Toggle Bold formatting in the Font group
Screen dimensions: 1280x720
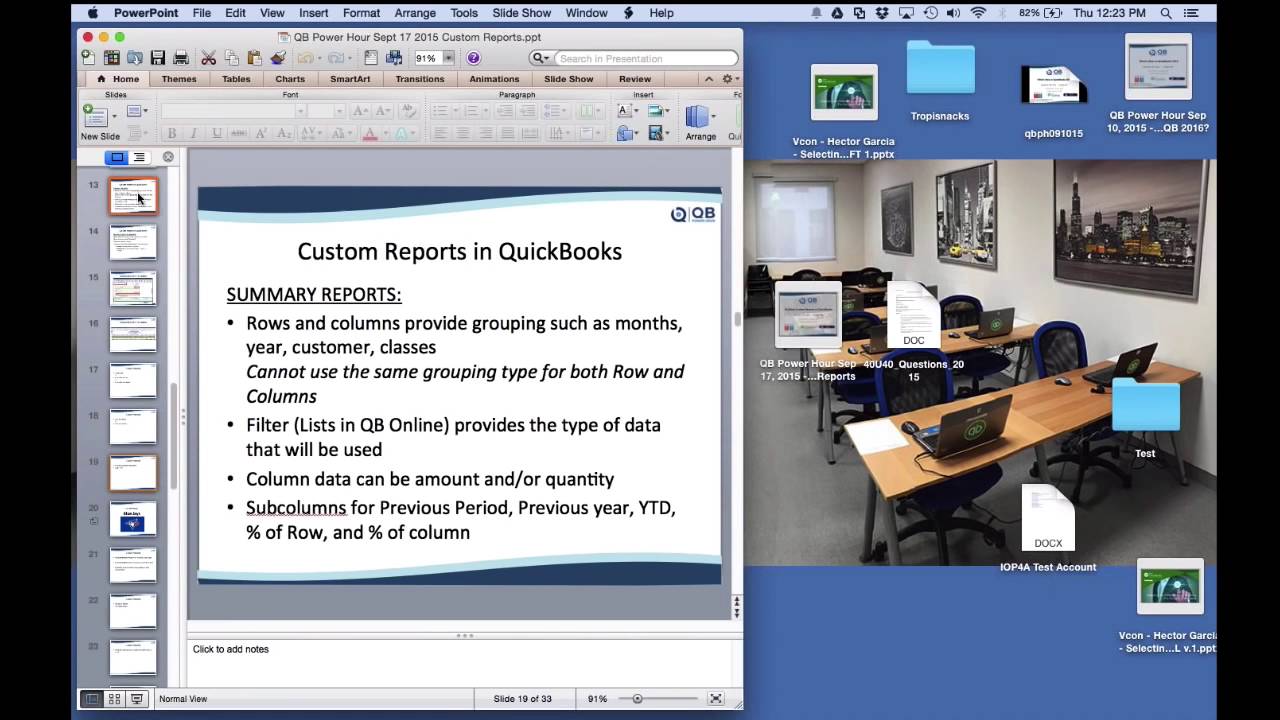[172, 133]
